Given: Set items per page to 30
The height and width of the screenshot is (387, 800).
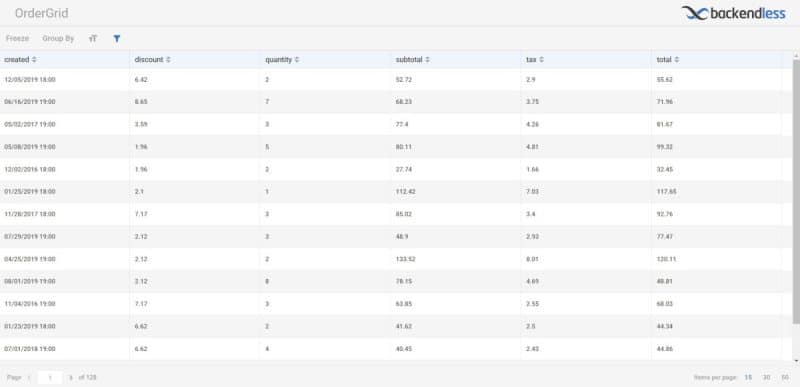Looking at the screenshot, I should click(x=766, y=377).
